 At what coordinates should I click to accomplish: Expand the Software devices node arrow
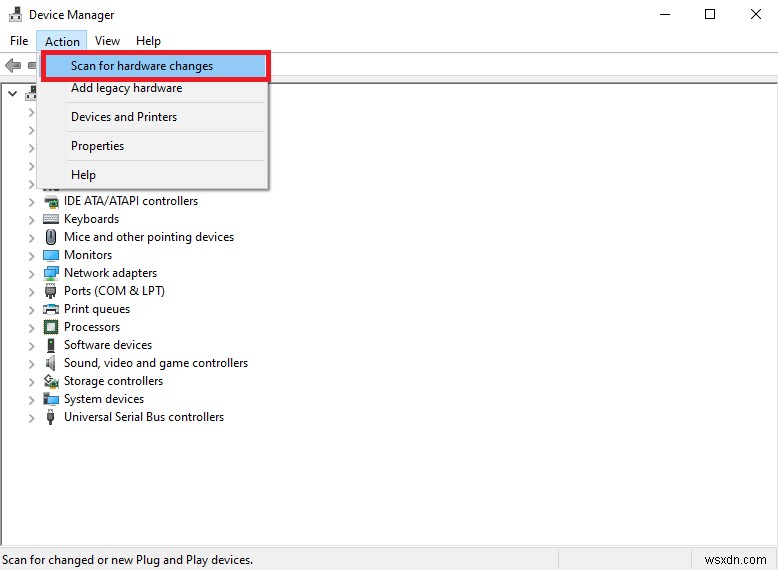point(31,346)
